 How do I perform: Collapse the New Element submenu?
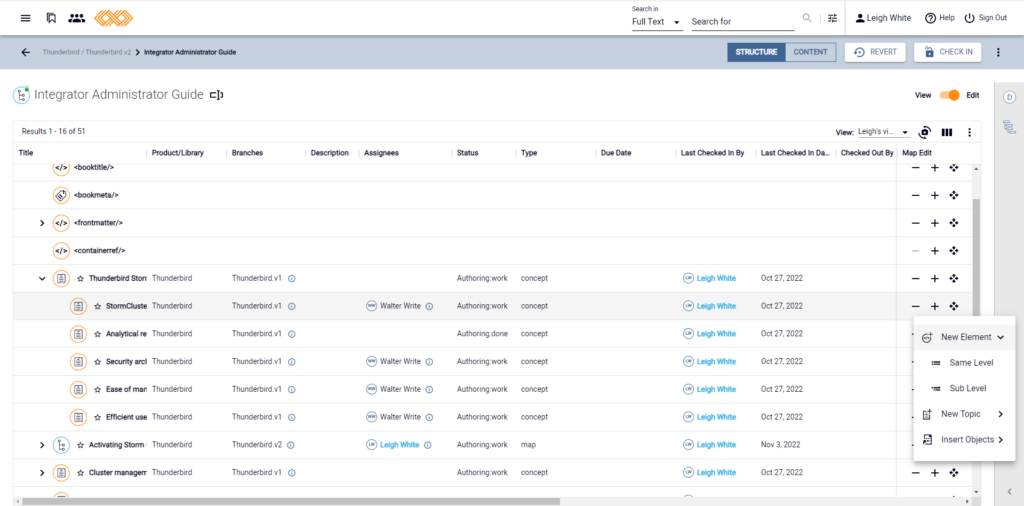pos(965,338)
